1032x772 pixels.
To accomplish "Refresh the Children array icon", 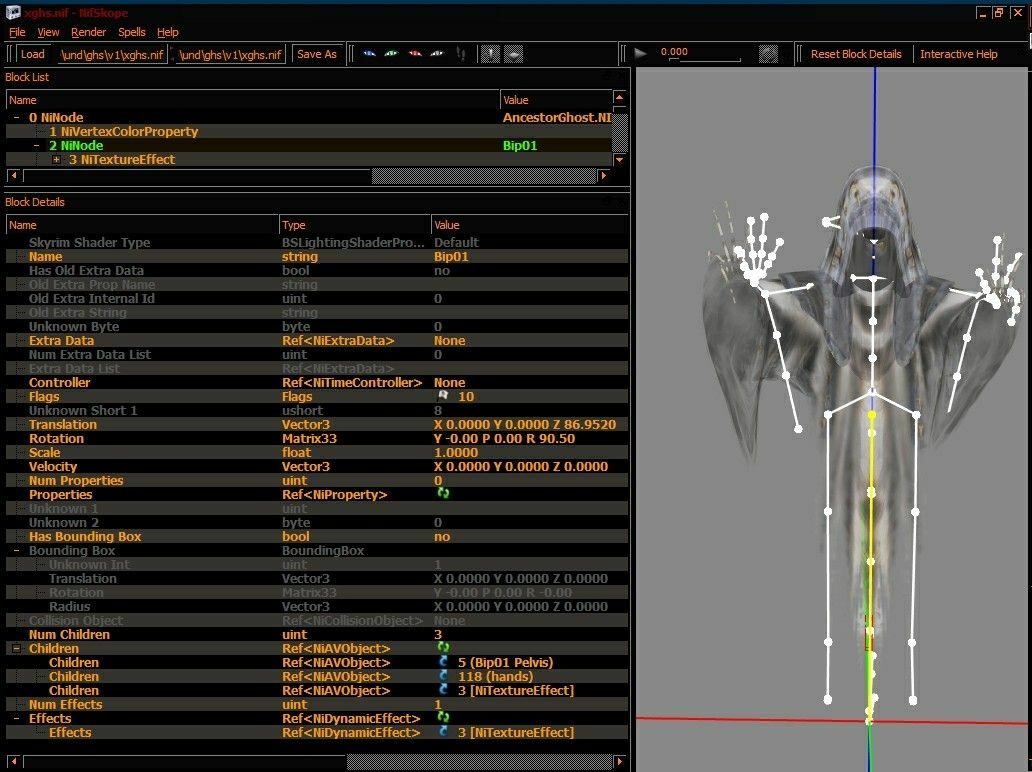I will (x=443, y=648).
